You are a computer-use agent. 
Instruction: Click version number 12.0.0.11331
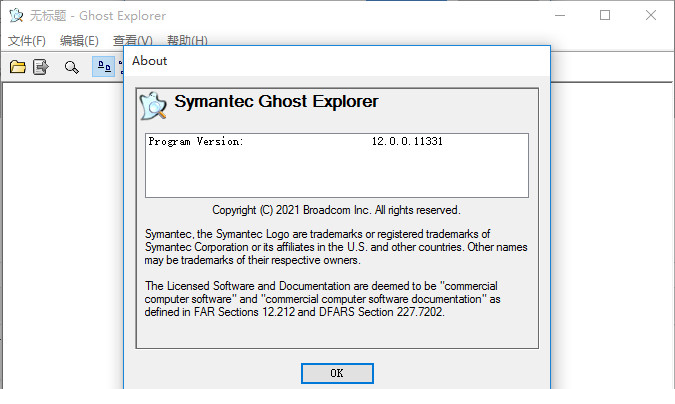pyautogui.click(x=407, y=141)
